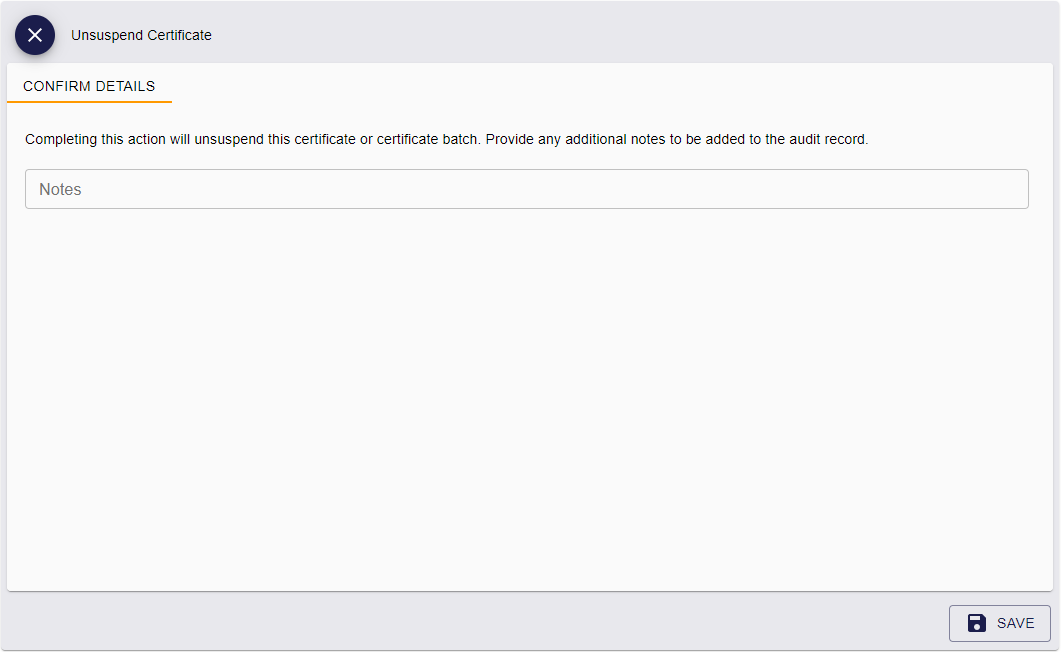The height and width of the screenshot is (652, 1061).
Task: Cancel unsuspend via the dark circular X button
Action: tap(35, 35)
